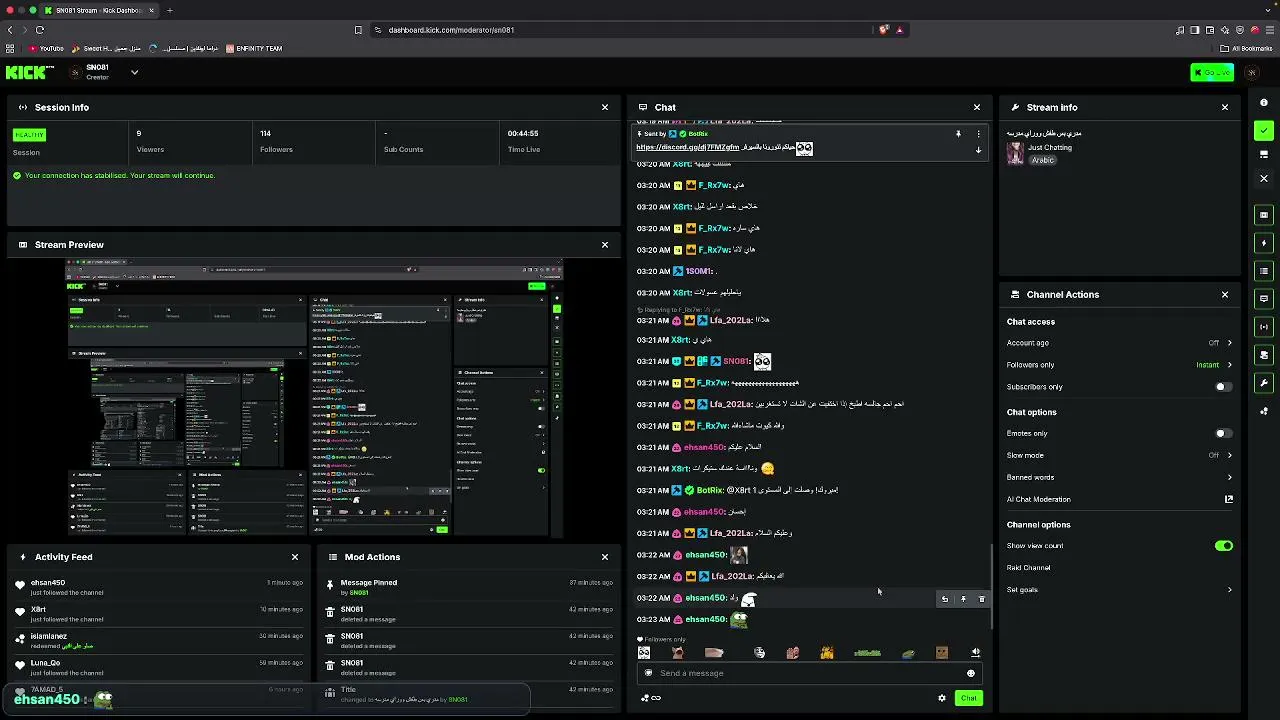Close the Chat panel
Viewport: 1280px width, 720px height.
click(x=977, y=107)
